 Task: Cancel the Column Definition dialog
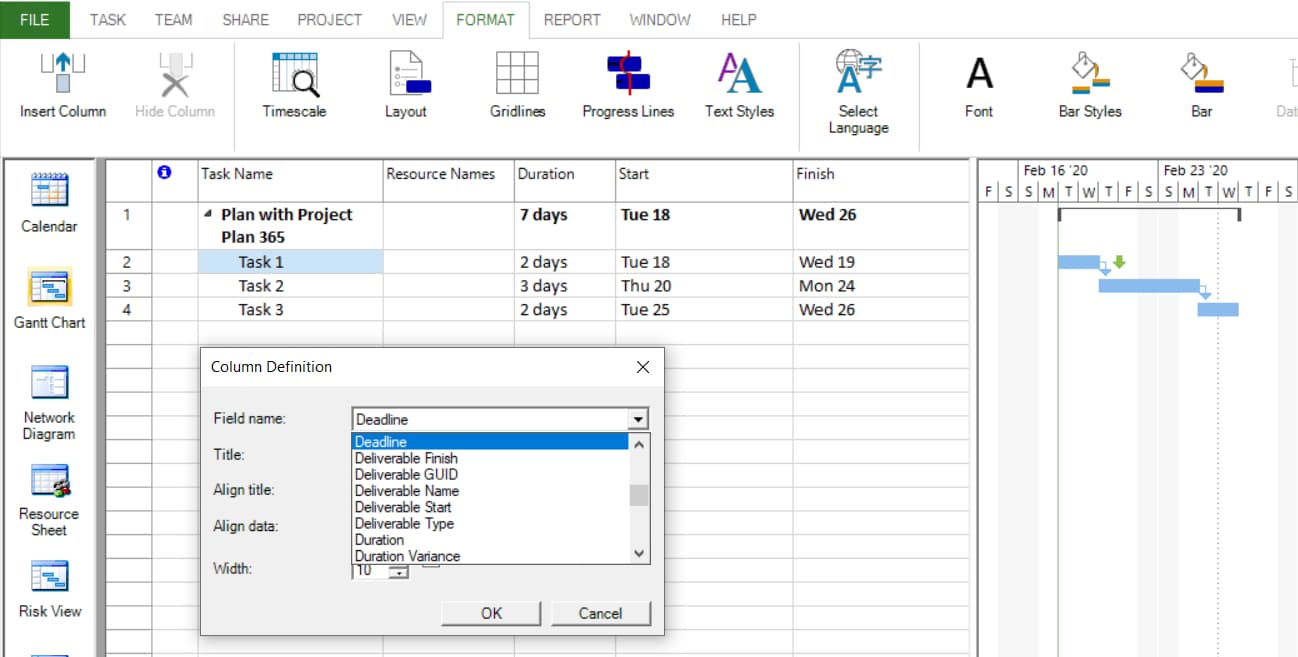click(x=600, y=613)
